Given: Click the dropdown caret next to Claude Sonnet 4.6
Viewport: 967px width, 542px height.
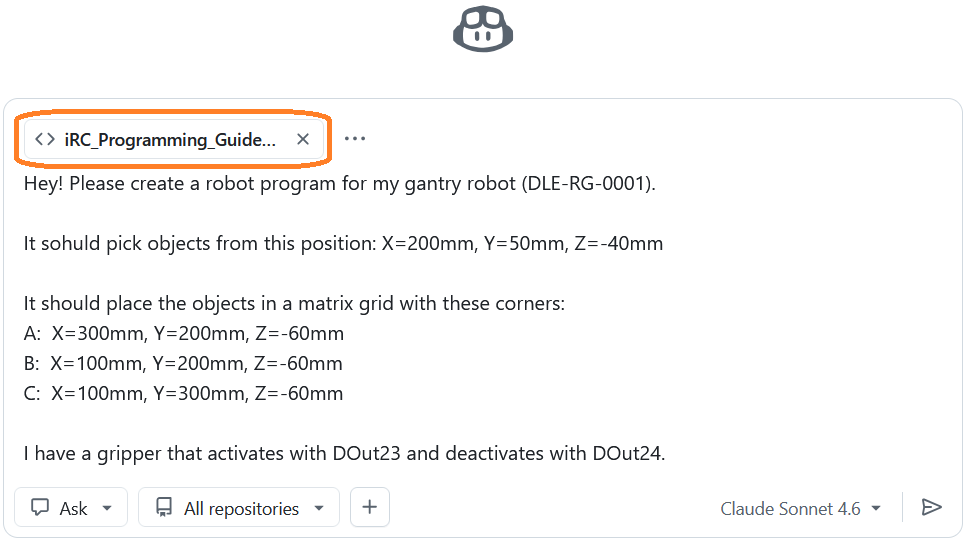Looking at the screenshot, I should (x=876, y=508).
